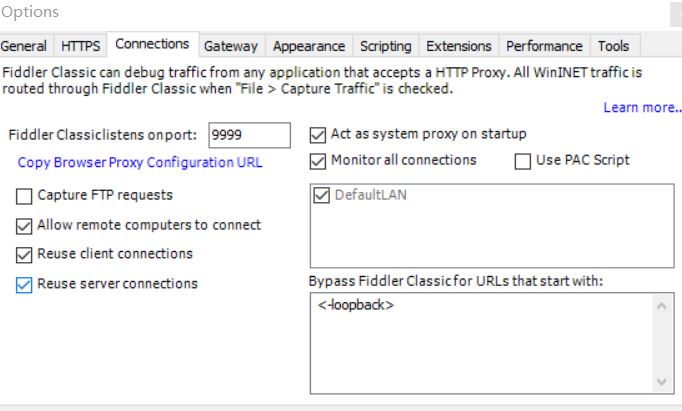Go to the Appearance tab
The image size is (682, 411).
click(309, 46)
